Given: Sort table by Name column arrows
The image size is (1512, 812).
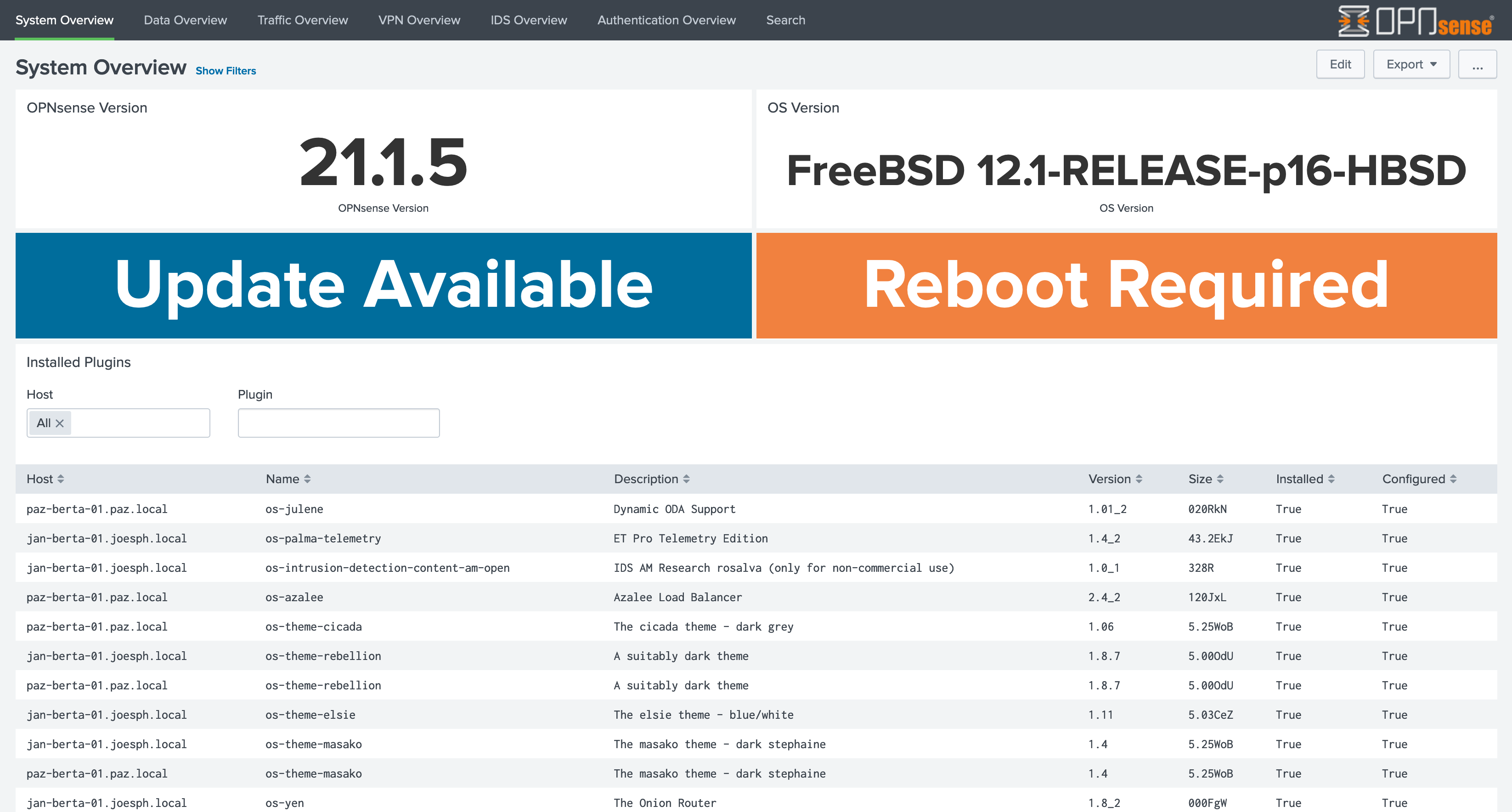Looking at the screenshot, I should click(x=307, y=479).
